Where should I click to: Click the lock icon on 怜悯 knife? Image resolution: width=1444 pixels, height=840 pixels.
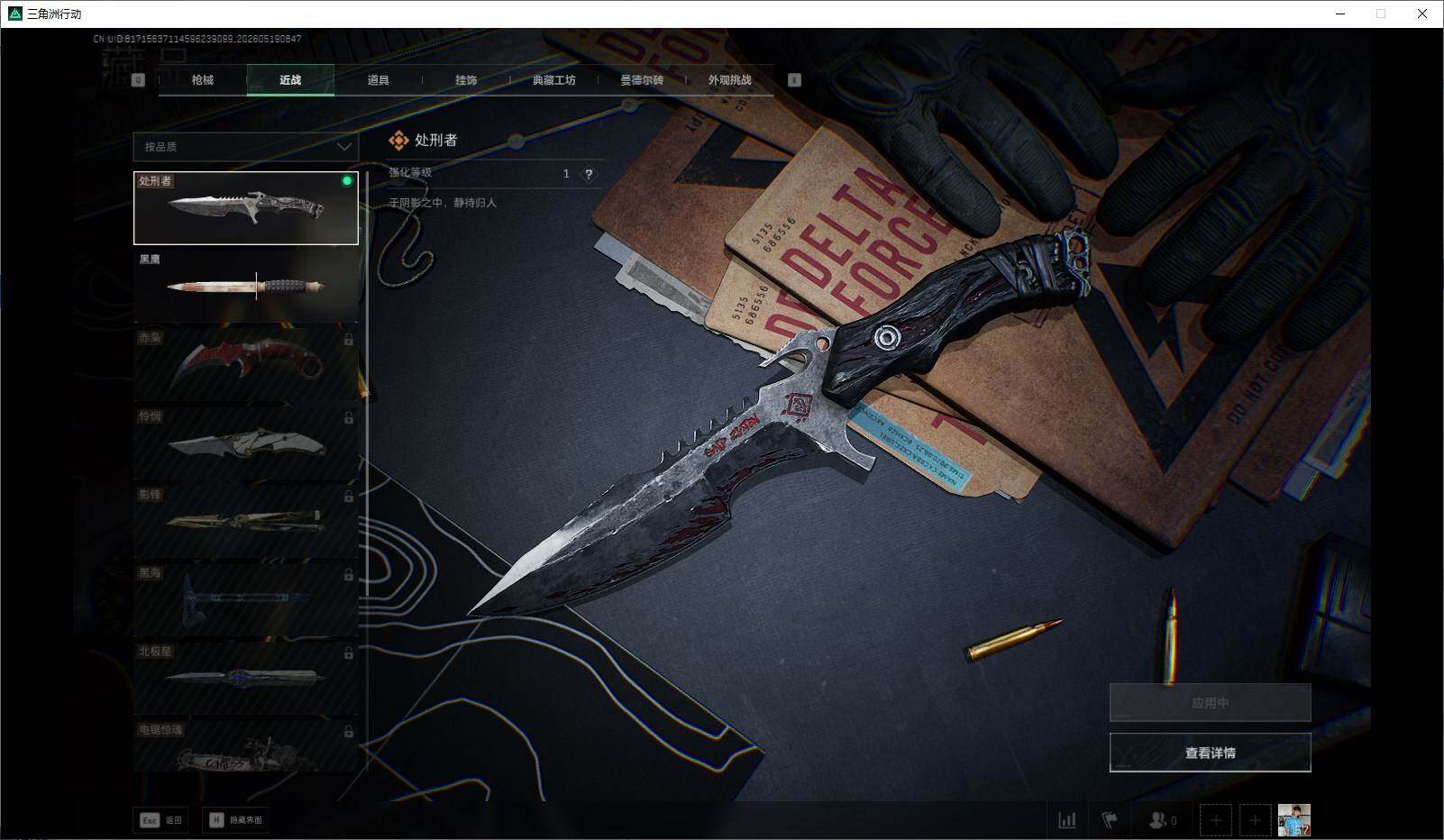click(x=348, y=418)
